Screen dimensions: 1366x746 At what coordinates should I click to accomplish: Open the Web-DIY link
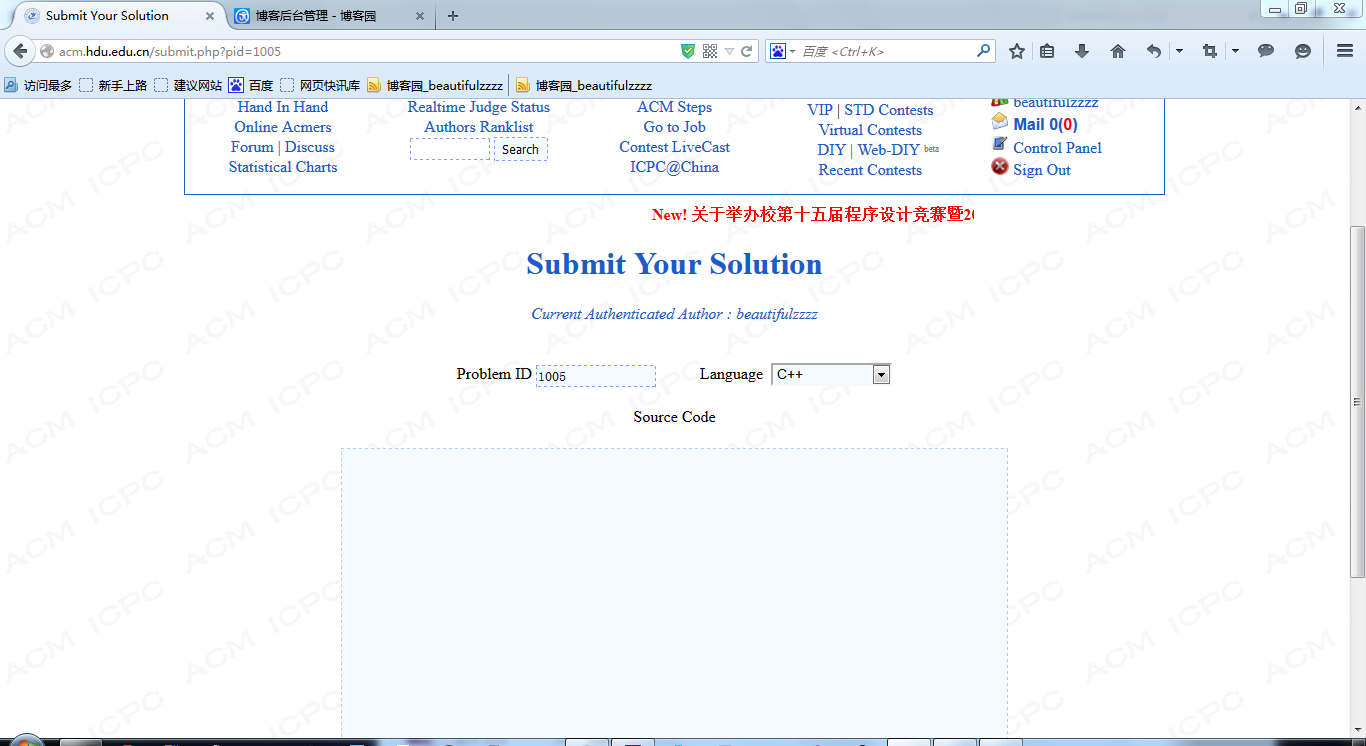tap(889, 150)
